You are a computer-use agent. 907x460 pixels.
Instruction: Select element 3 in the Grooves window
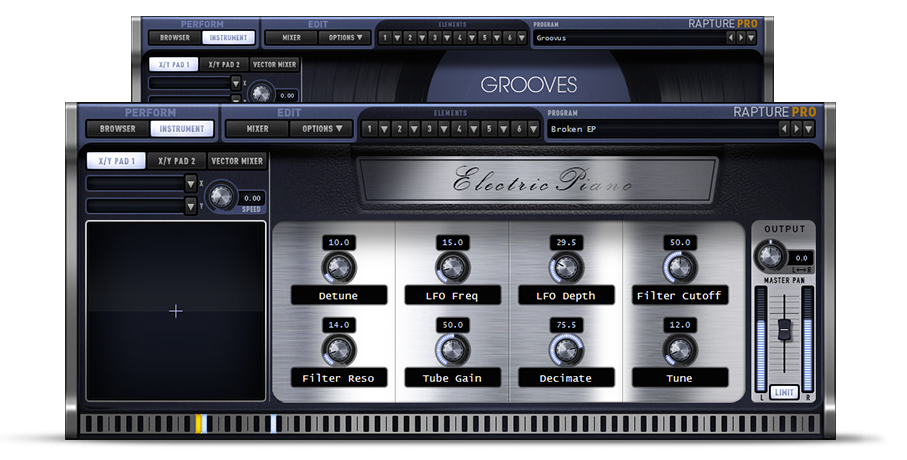pyautogui.click(x=434, y=38)
